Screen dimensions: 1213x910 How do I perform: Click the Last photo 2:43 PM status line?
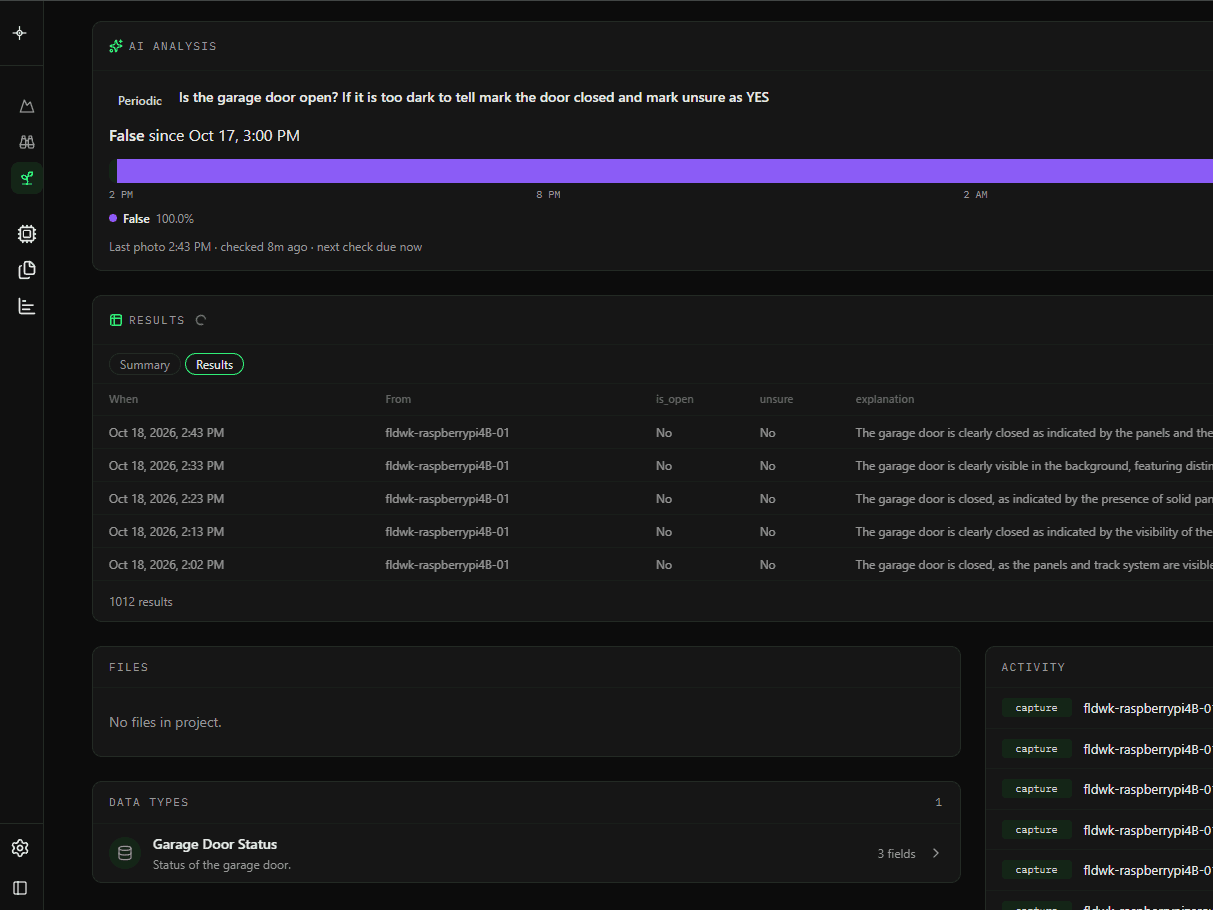(x=265, y=247)
